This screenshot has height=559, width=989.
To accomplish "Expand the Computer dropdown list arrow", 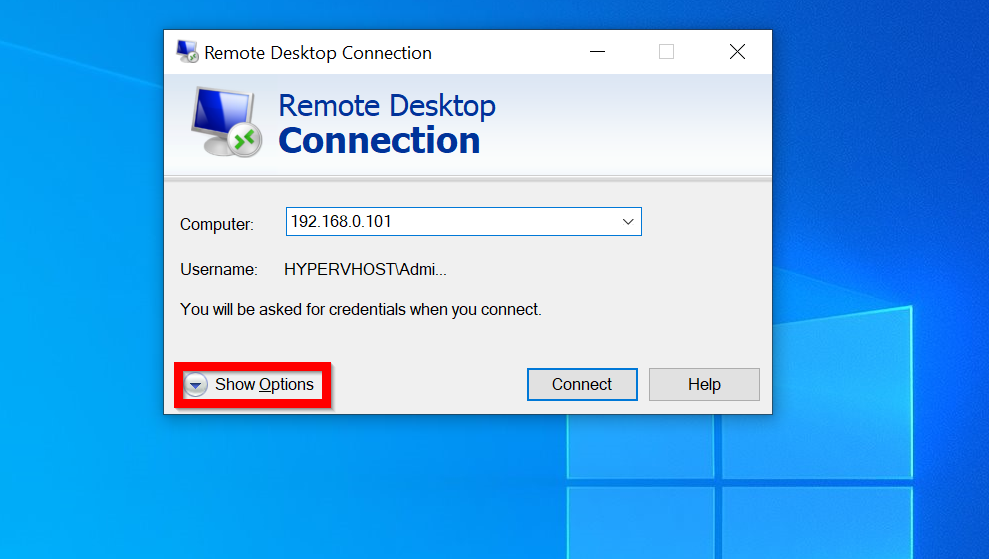I will click(628, 222).
